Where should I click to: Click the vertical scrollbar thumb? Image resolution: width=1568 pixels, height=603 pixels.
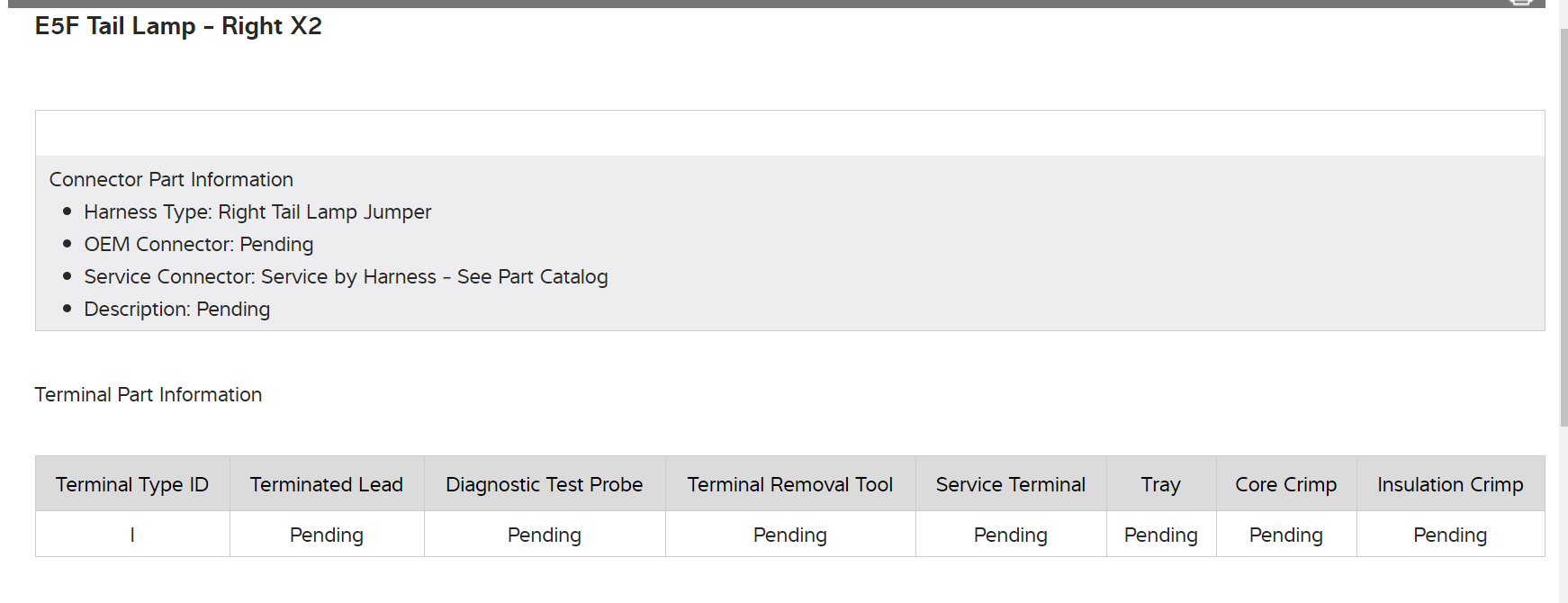1563,225
